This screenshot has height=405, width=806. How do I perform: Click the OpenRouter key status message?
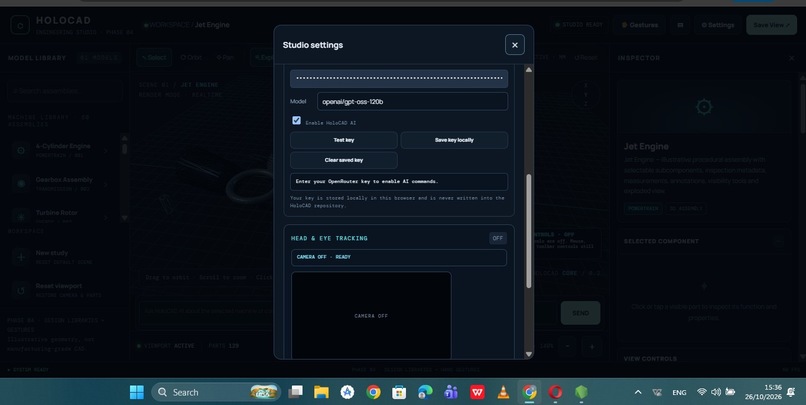(399, 181)
